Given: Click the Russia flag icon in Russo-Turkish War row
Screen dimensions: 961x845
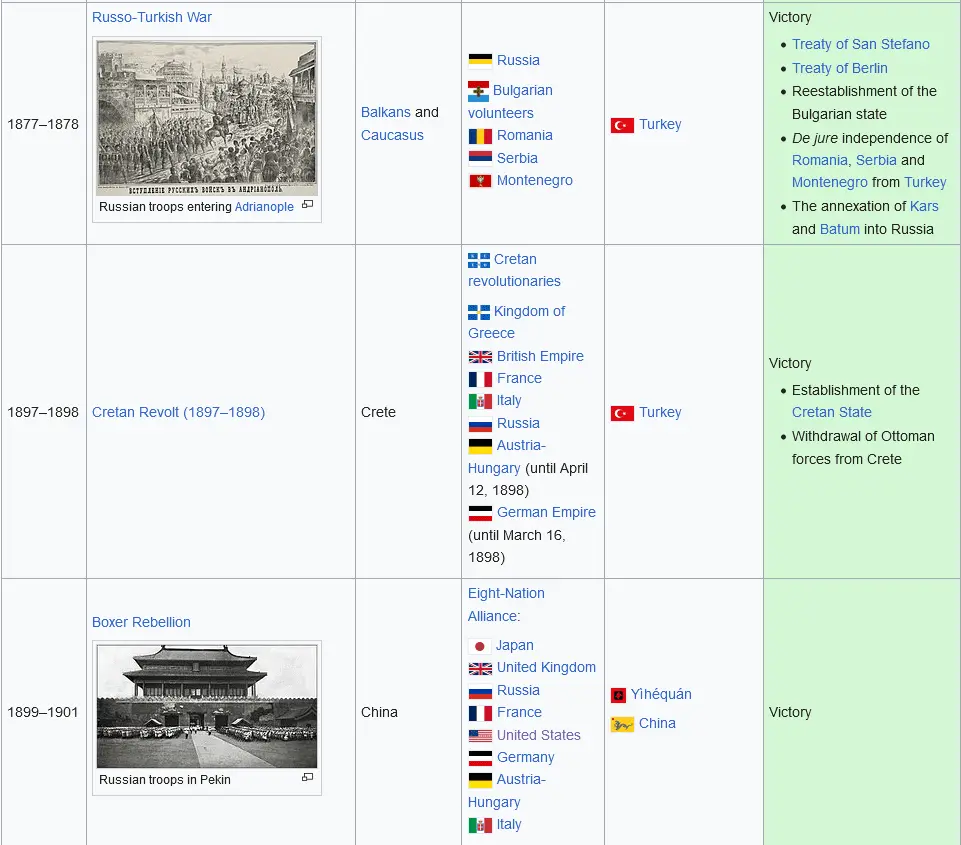Looking at the screenshot, I should (x=480, y=60).
